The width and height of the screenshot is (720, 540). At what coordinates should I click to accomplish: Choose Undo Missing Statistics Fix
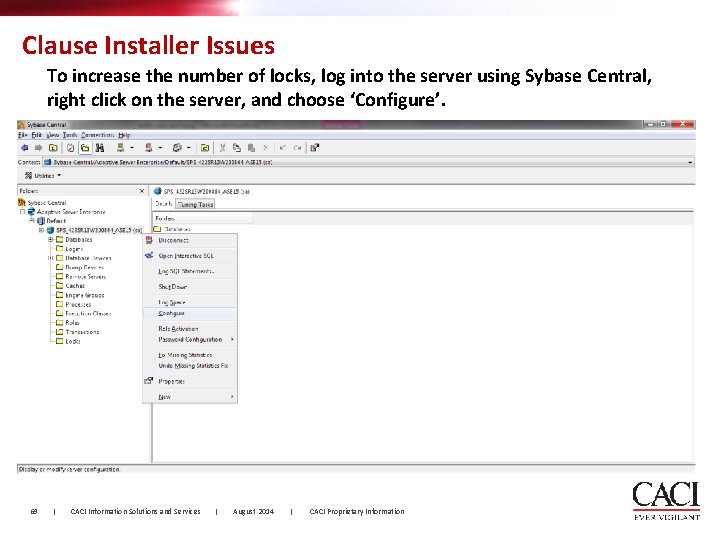[190, 366]
